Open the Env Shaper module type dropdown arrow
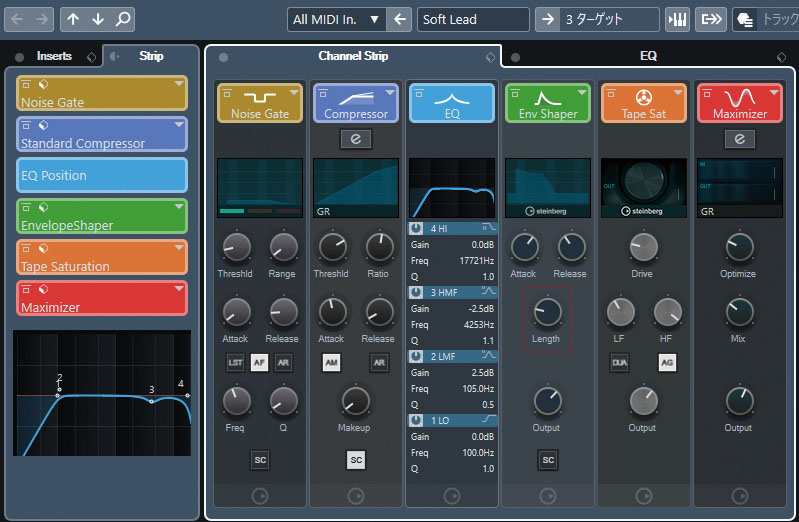The height and width of the screenshot is (522, 799). coord(582,93)
